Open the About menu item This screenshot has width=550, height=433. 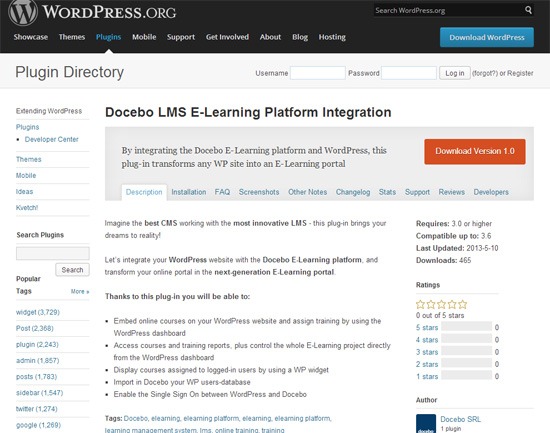(x=270, y=37)
